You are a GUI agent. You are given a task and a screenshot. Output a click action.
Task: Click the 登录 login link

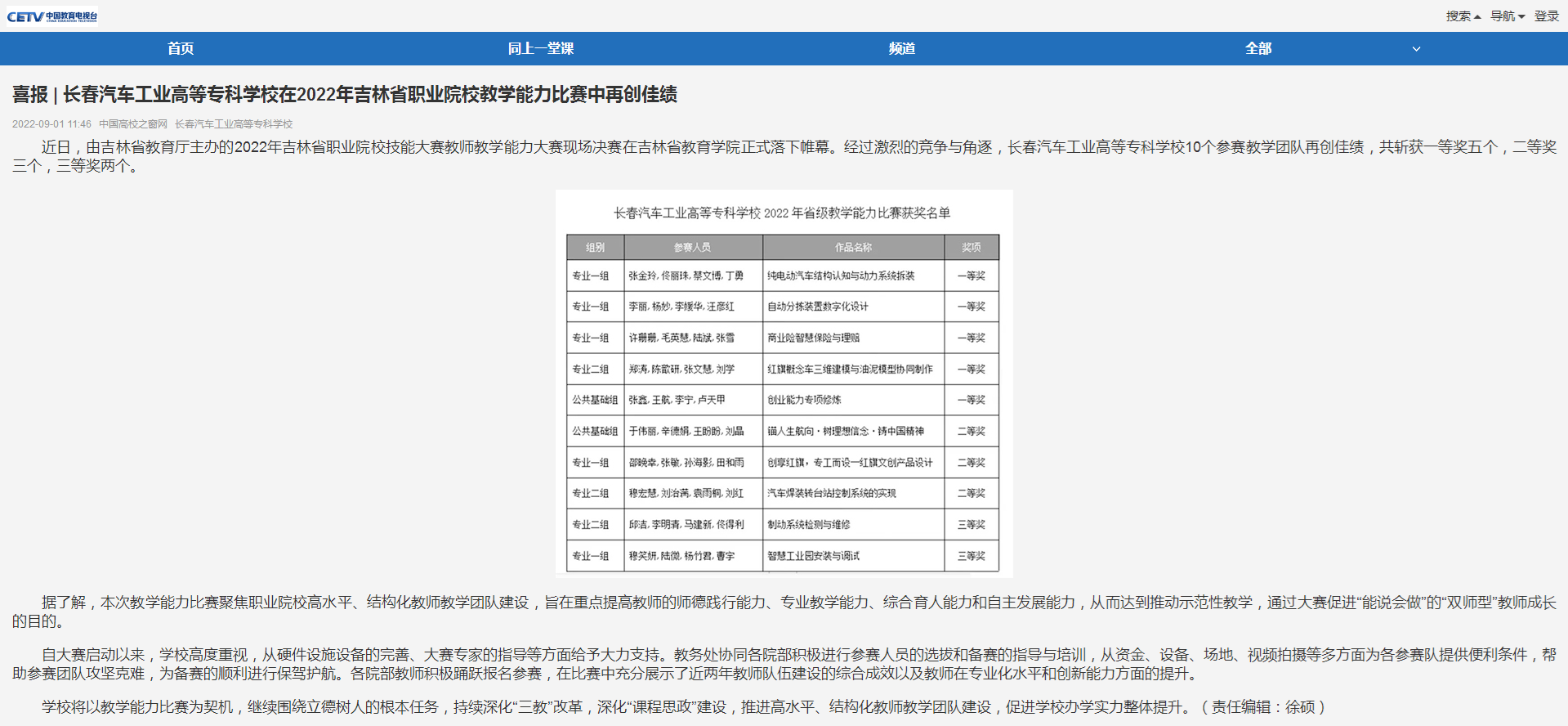[x=1546, y=16]
